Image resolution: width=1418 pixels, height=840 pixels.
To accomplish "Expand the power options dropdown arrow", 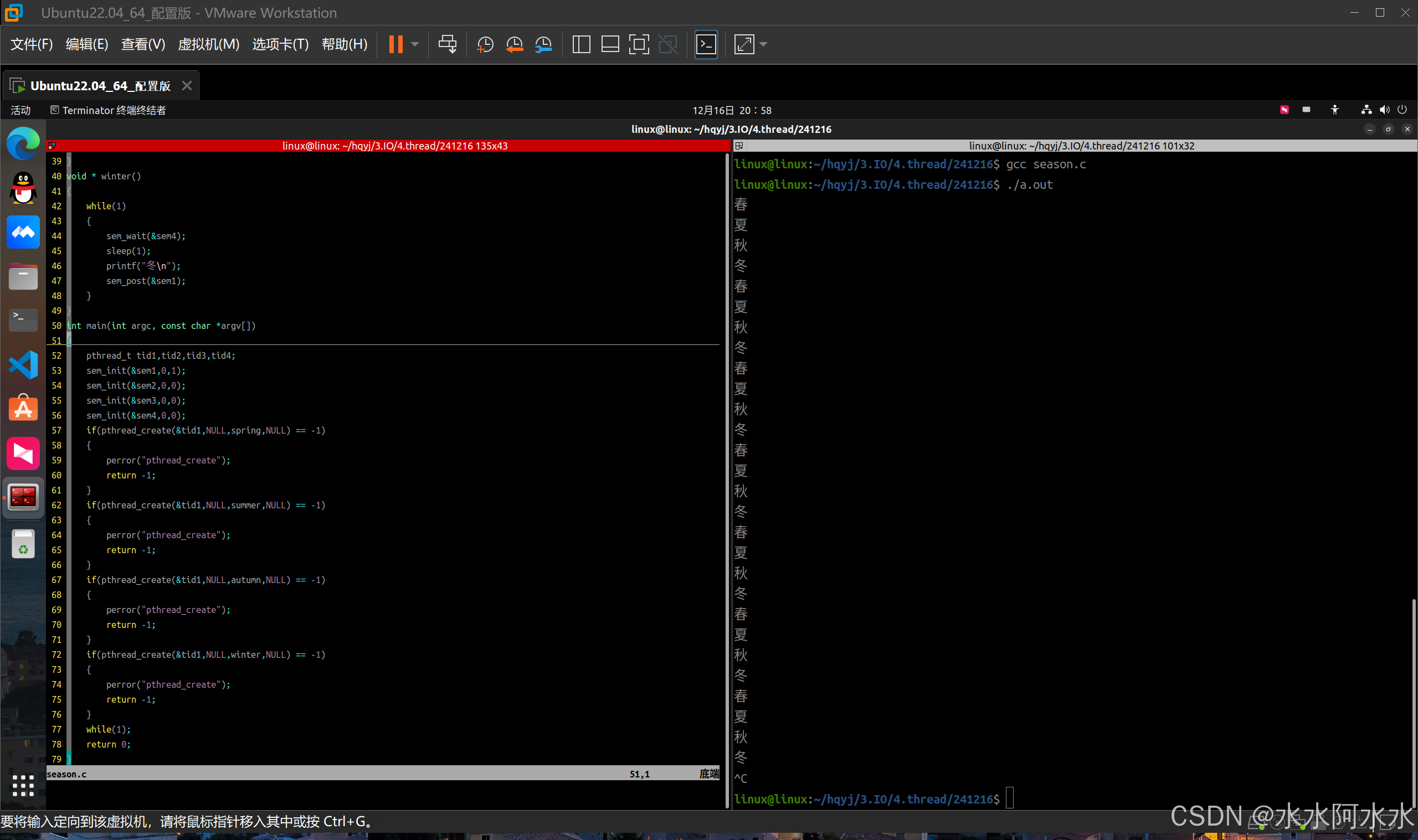I will point(415,45).
